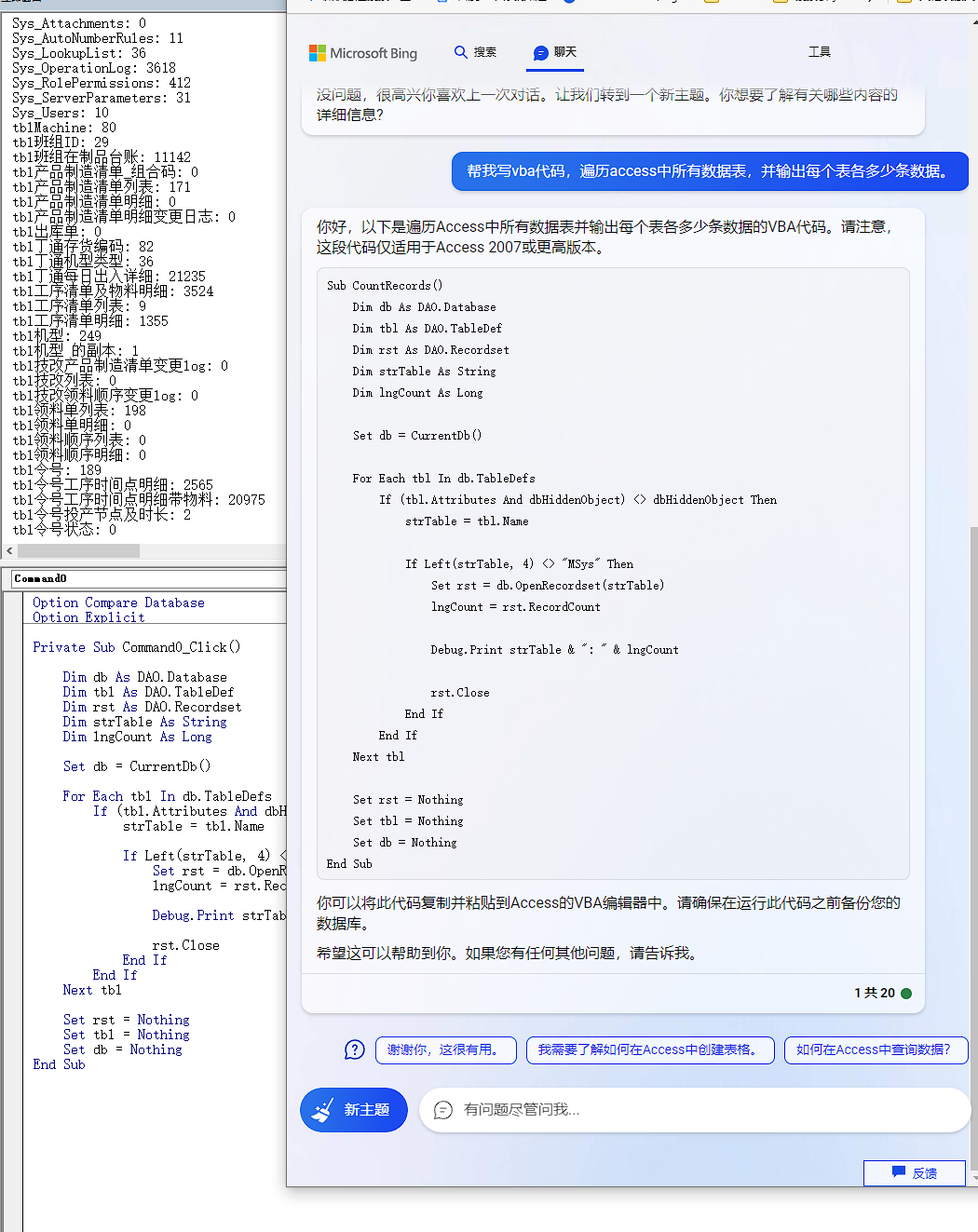The height and width of the screenshot is (1232, 978).
Task: Click the Microsoft Bing logo
Action: [363, 53]
